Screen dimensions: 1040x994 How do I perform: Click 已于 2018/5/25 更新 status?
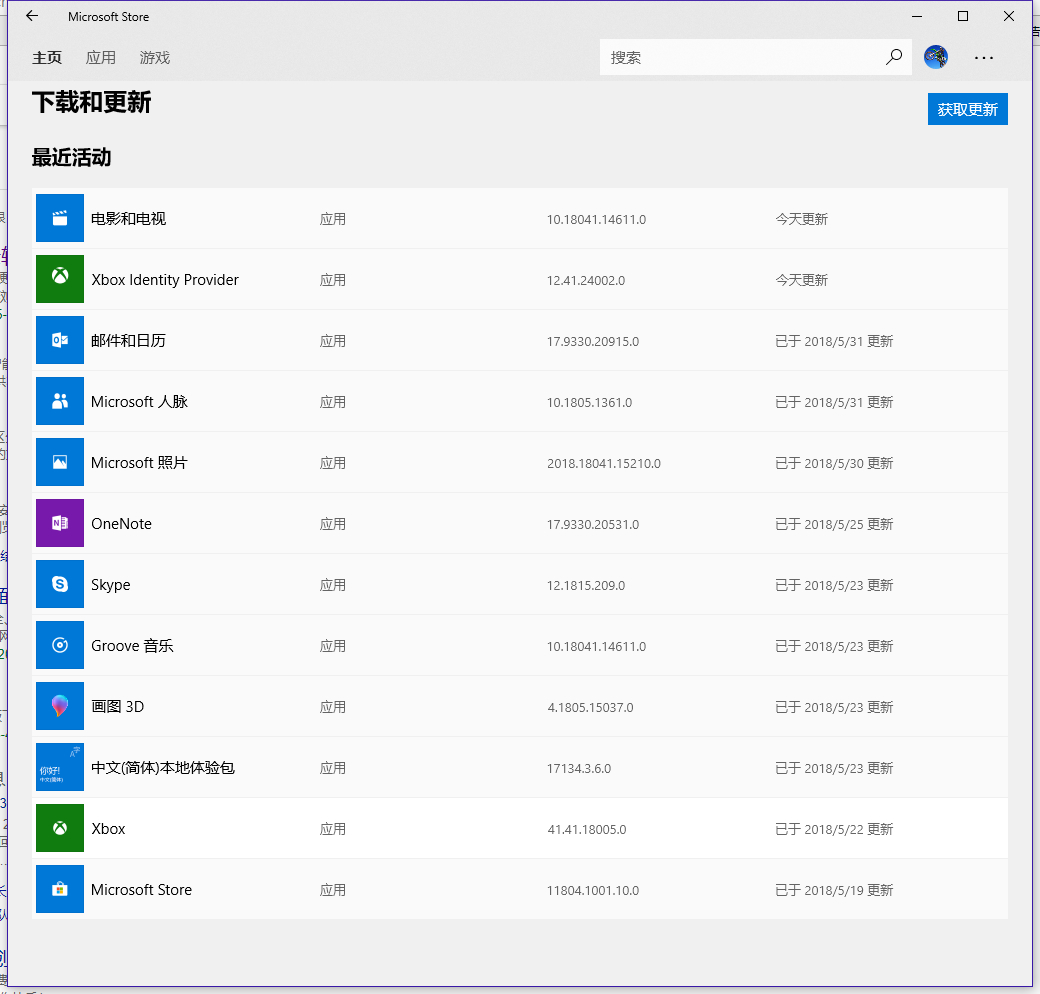point(834,525)
